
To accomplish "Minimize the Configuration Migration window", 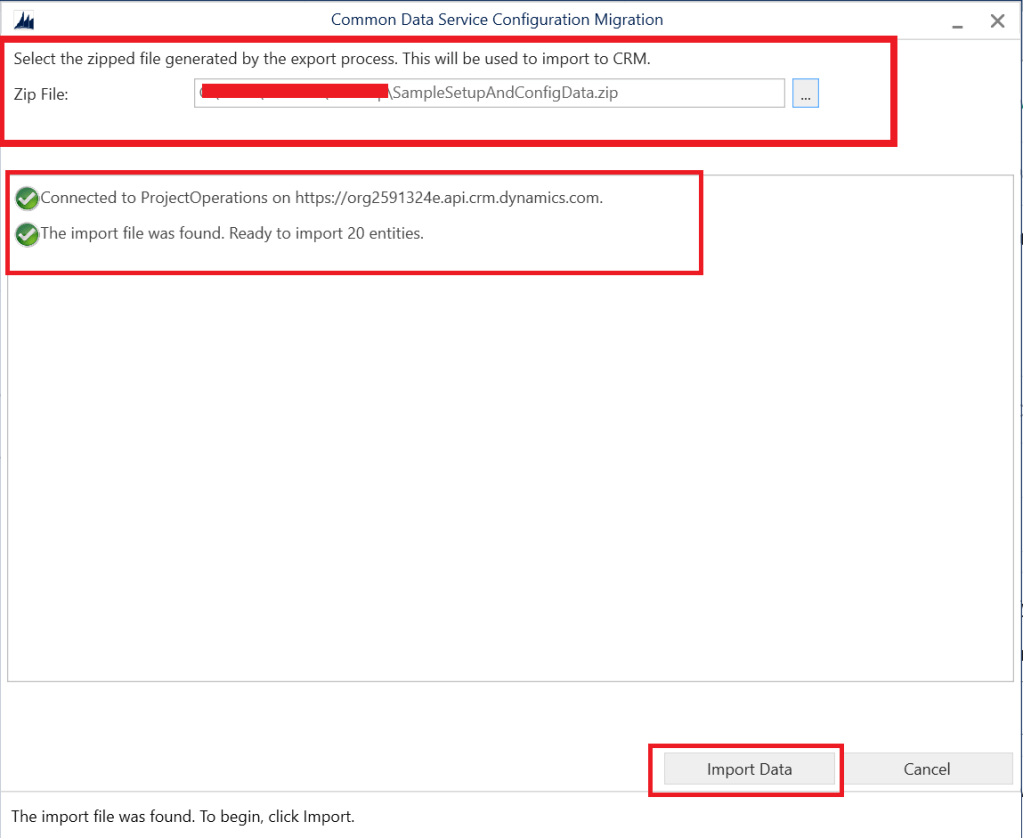I will 958,21.
